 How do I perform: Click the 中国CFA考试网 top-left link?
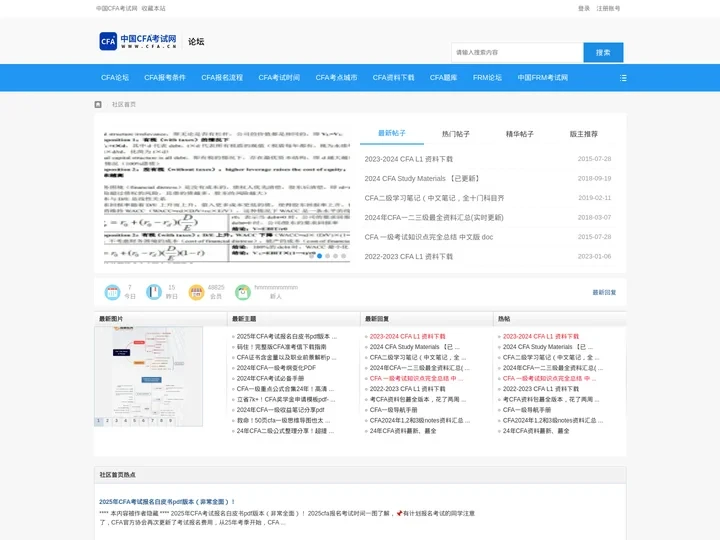116,8
